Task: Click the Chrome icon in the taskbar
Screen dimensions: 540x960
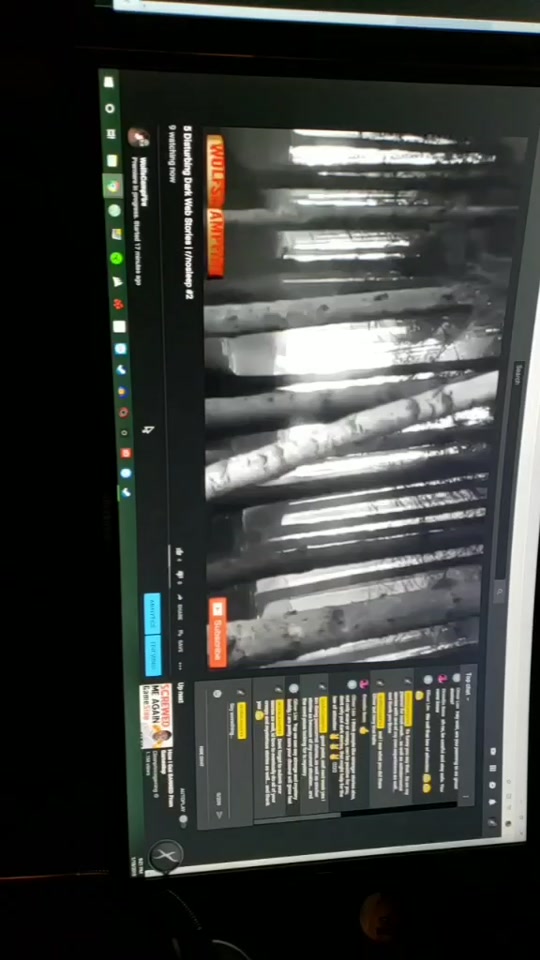Action: [113, 186]
